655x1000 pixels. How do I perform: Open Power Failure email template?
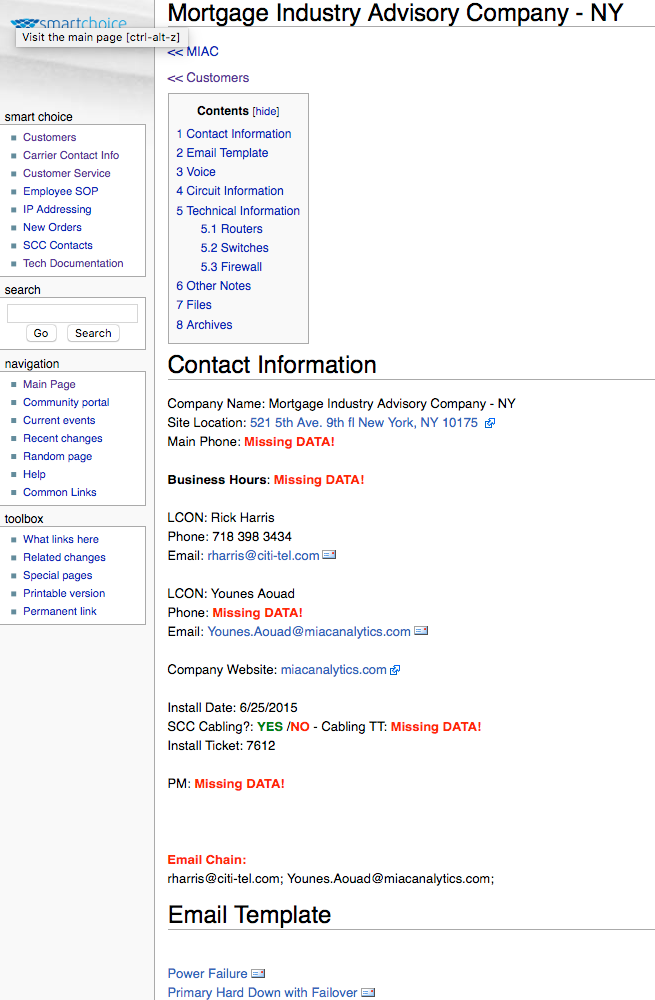coord(207,974)
